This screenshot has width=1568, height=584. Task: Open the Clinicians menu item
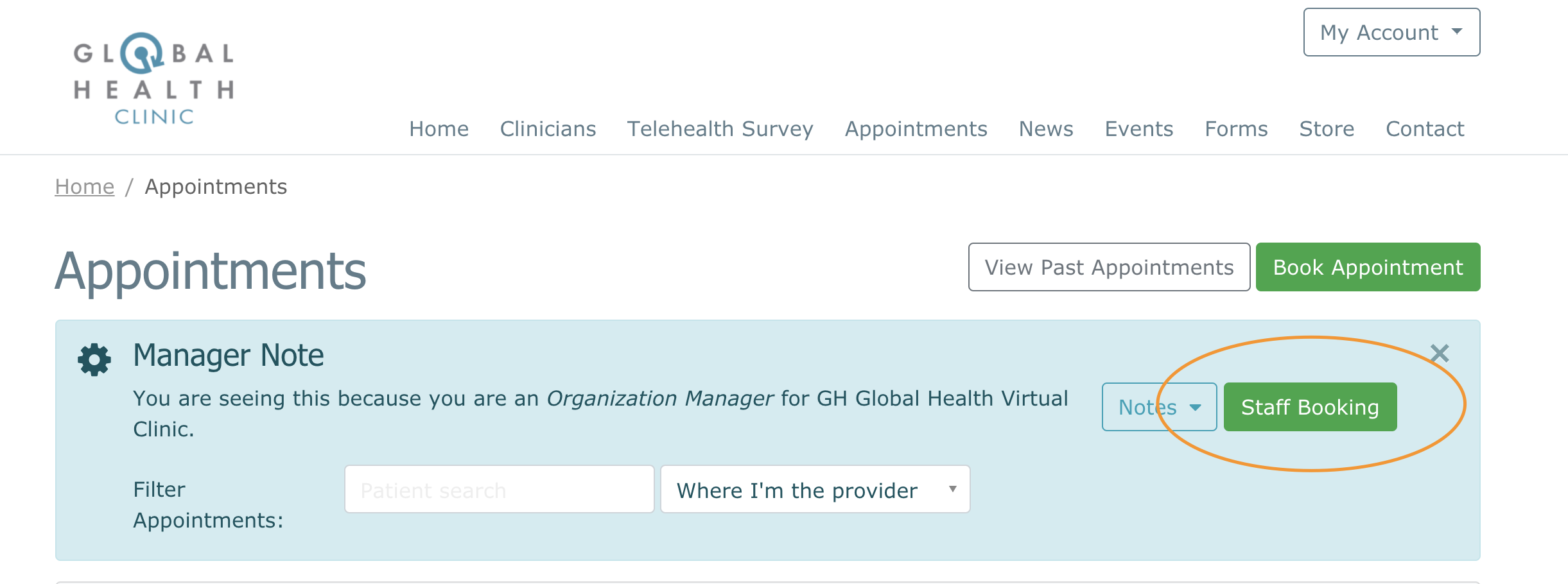pos(548,129)
